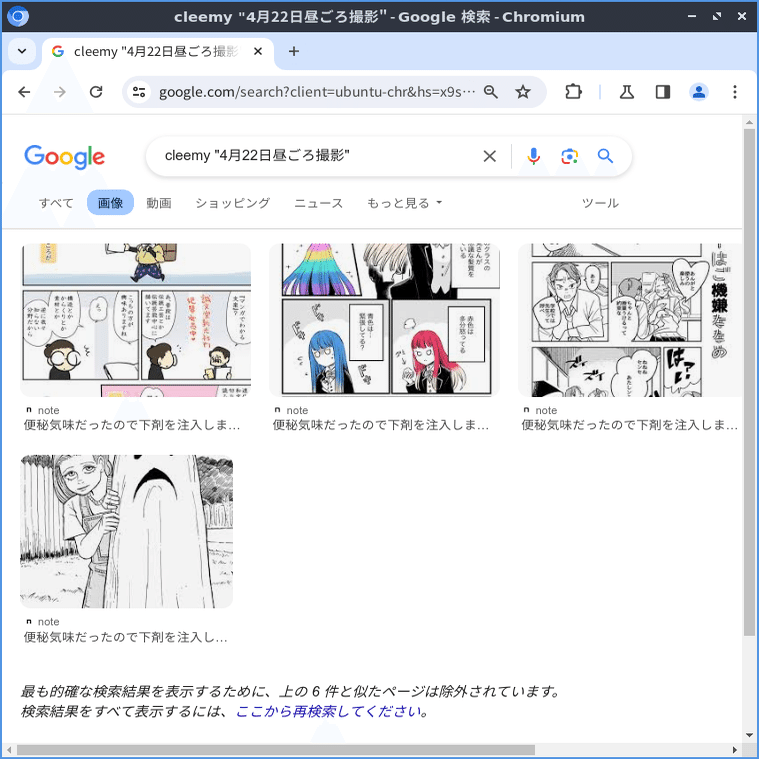The width and height of the screenshot is (759, 759).
Task: Submit search with blue magnifier icon
Action: [x=605, y=156]
